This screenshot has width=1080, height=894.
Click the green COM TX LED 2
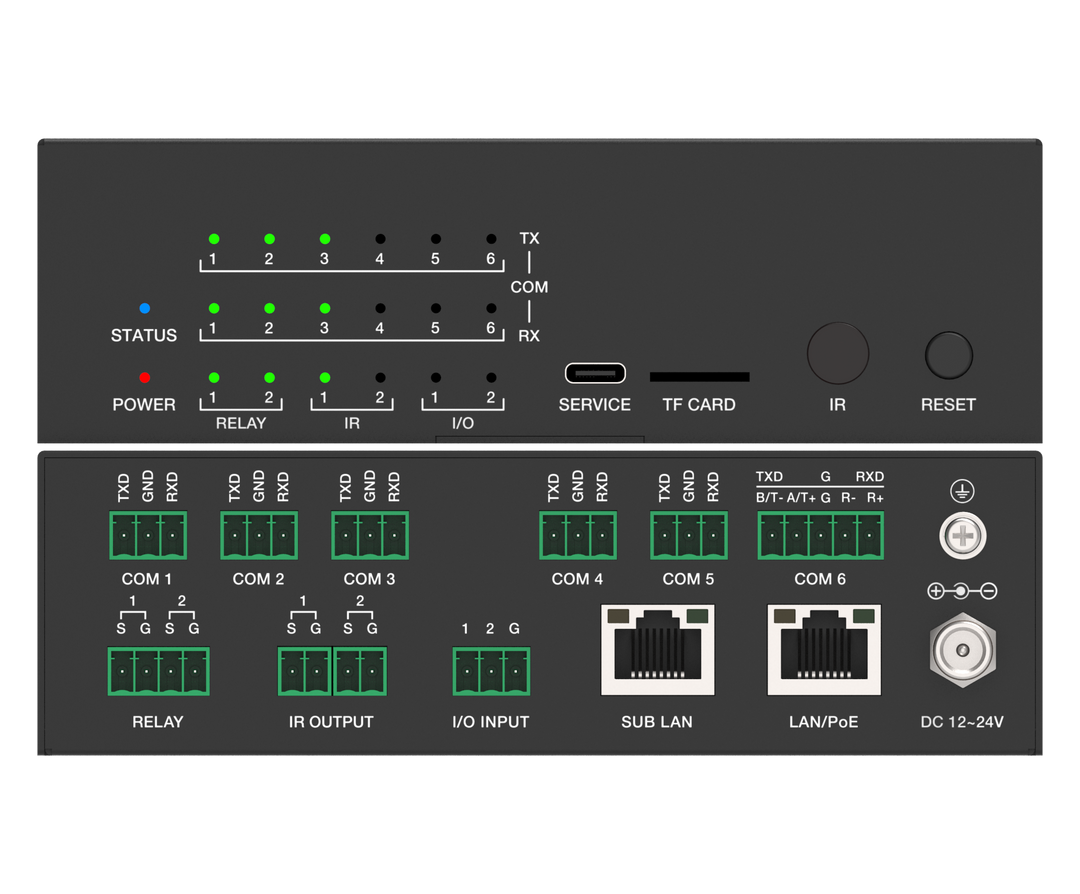[269, 239]
